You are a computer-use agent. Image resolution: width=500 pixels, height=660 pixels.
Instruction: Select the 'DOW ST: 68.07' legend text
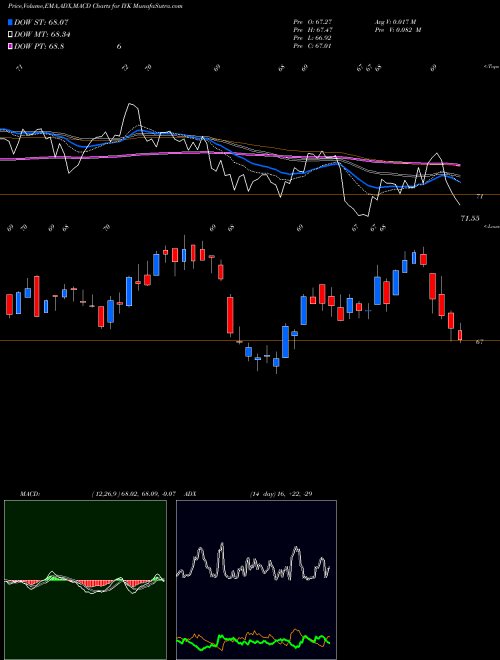pos(41,23)
